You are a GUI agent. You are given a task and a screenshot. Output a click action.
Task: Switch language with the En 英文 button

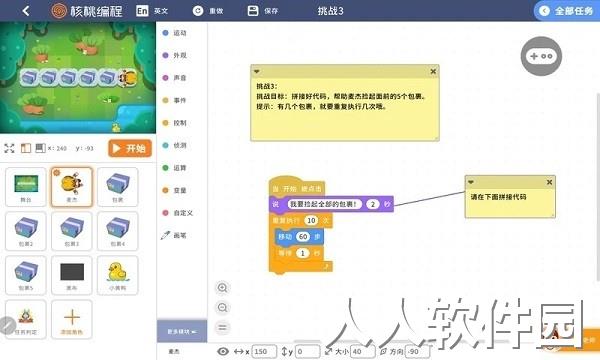(152, 11)
